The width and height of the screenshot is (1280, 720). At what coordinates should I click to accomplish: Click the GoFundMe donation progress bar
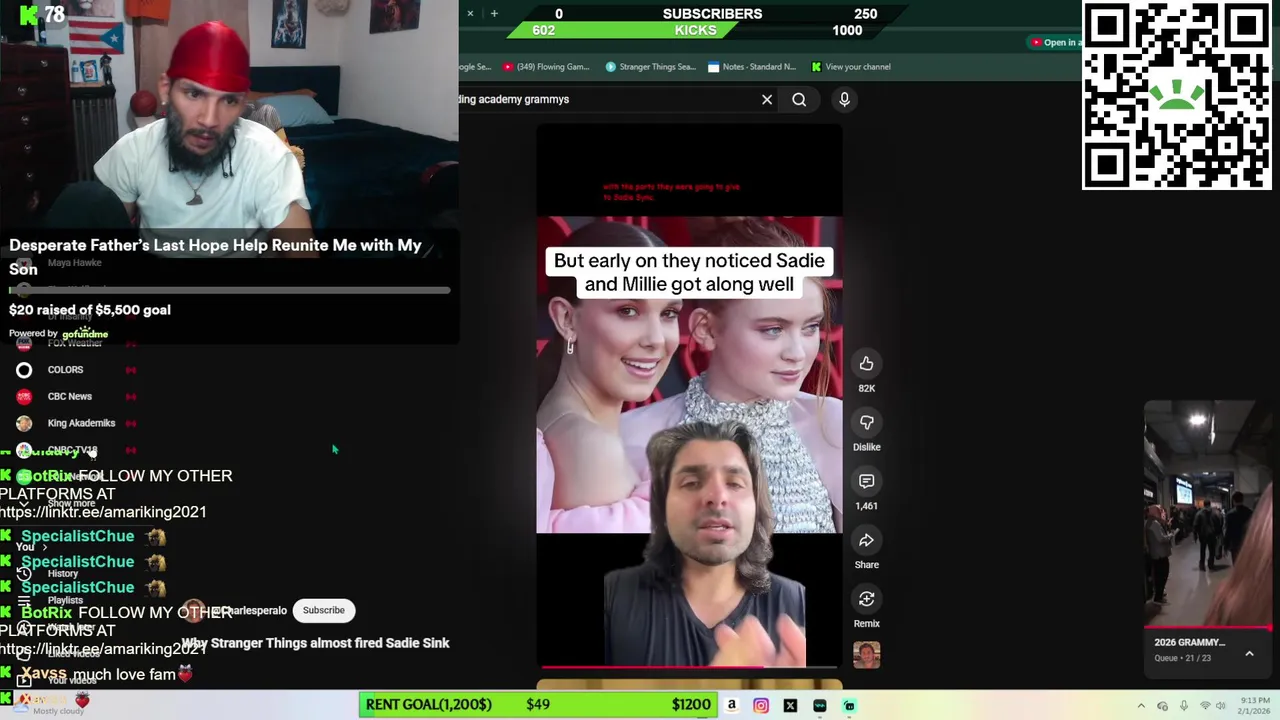pos(230,291)
